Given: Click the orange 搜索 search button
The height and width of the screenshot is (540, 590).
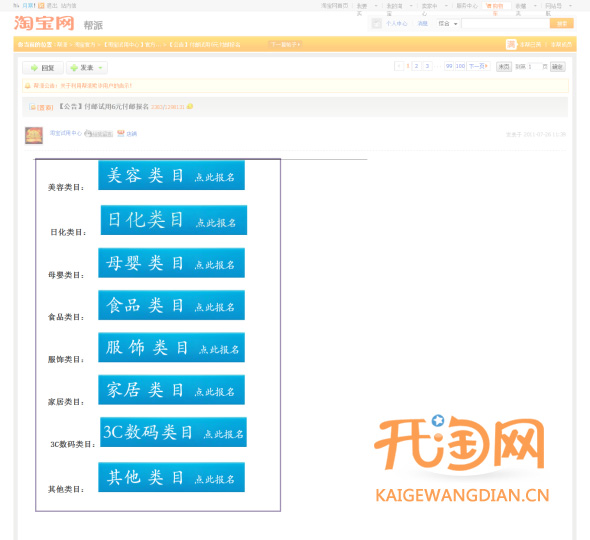Looking at the screenshot, I should click(x=561, y=23).
